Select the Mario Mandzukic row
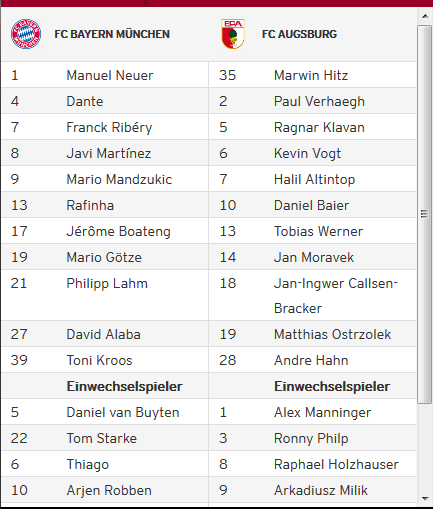 pyautogui.click(x=105, y=179)
